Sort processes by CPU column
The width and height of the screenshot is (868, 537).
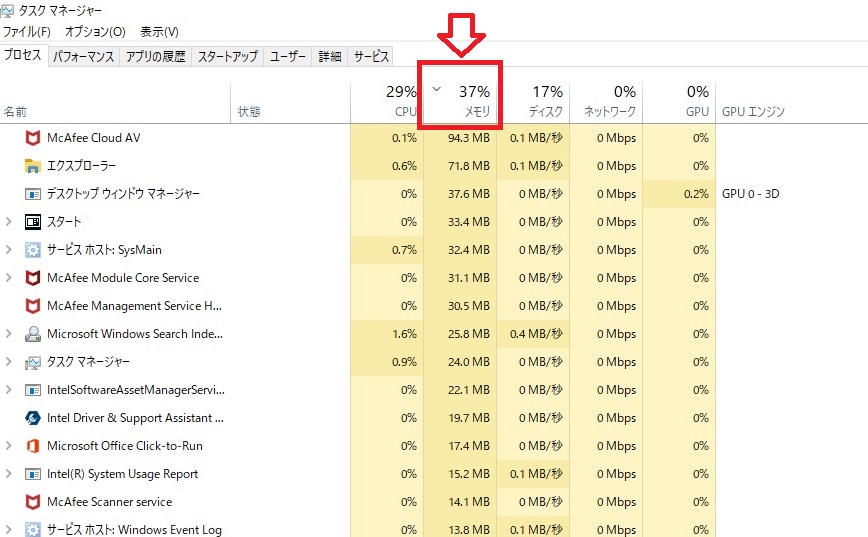click(387, 101)
